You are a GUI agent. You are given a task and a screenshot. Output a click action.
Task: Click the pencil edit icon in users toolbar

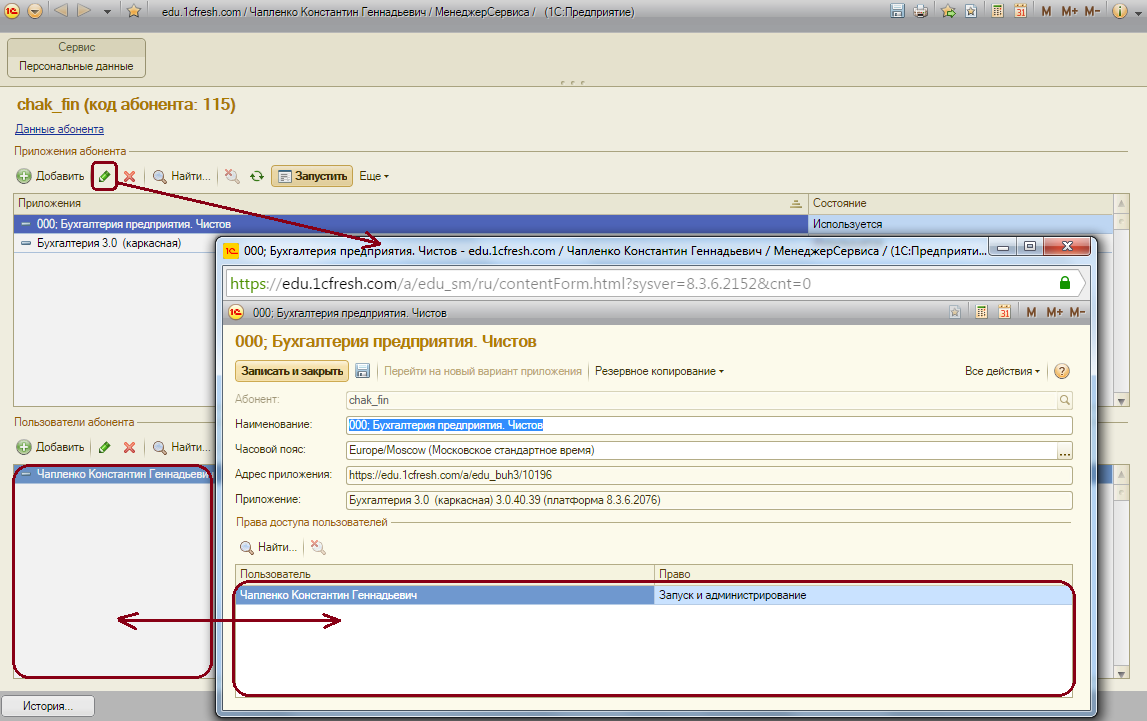[x=105, y=447]
